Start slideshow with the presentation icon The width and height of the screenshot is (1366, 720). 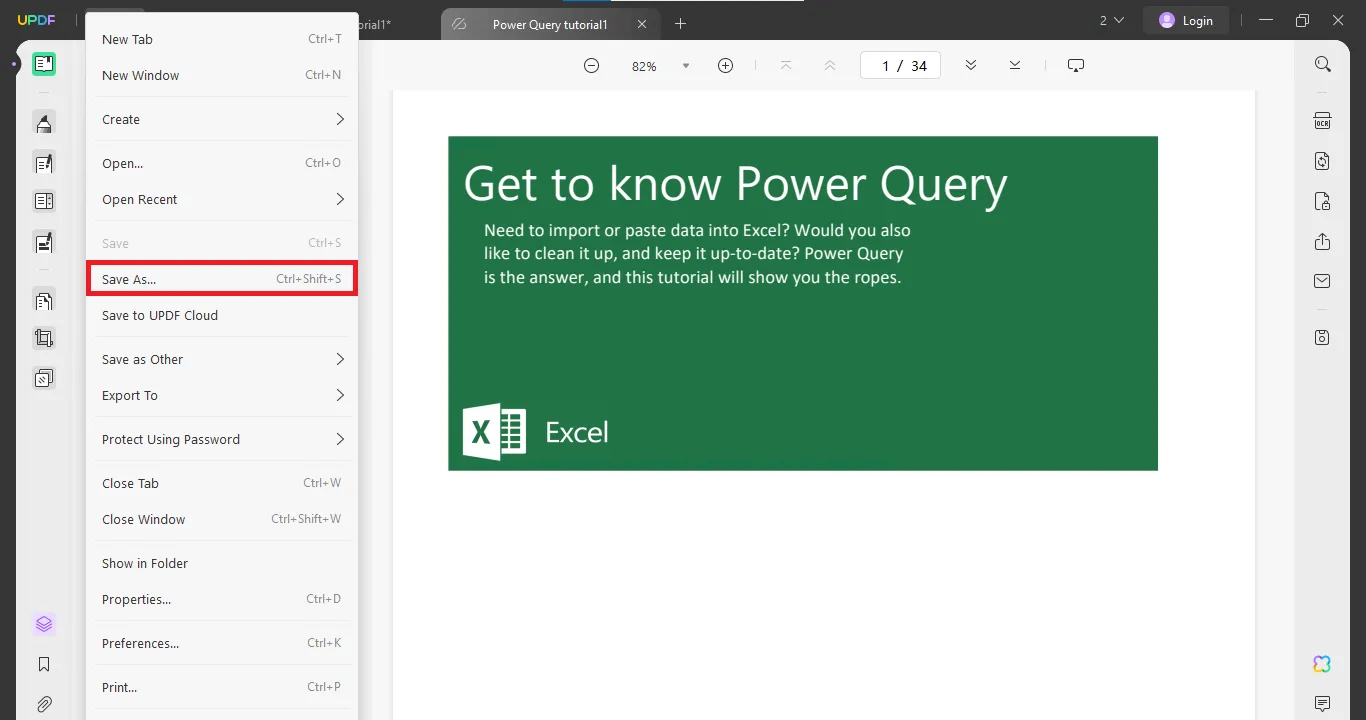click(x=1075, y=64)
